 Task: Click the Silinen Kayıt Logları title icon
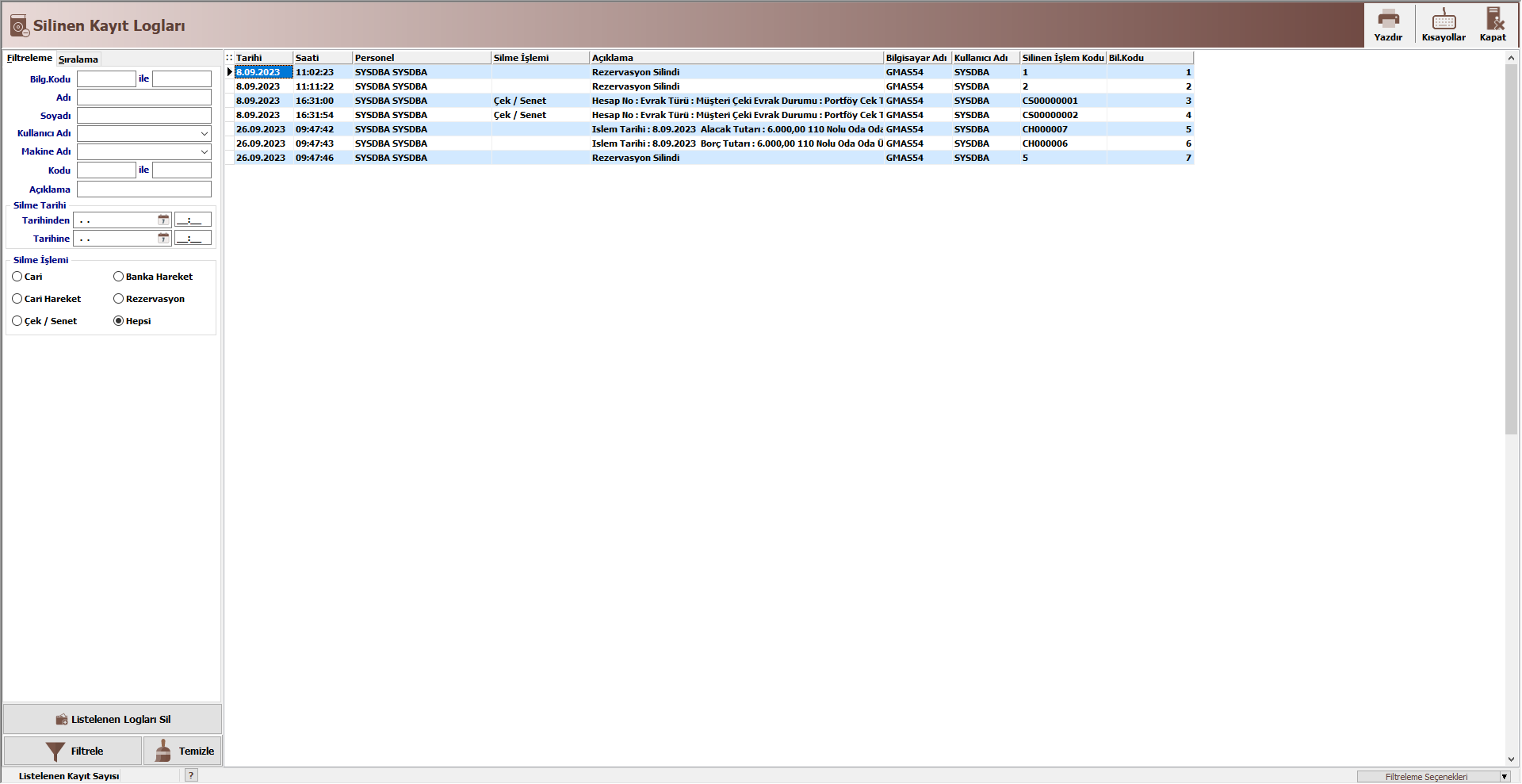[x=19, y=25]
